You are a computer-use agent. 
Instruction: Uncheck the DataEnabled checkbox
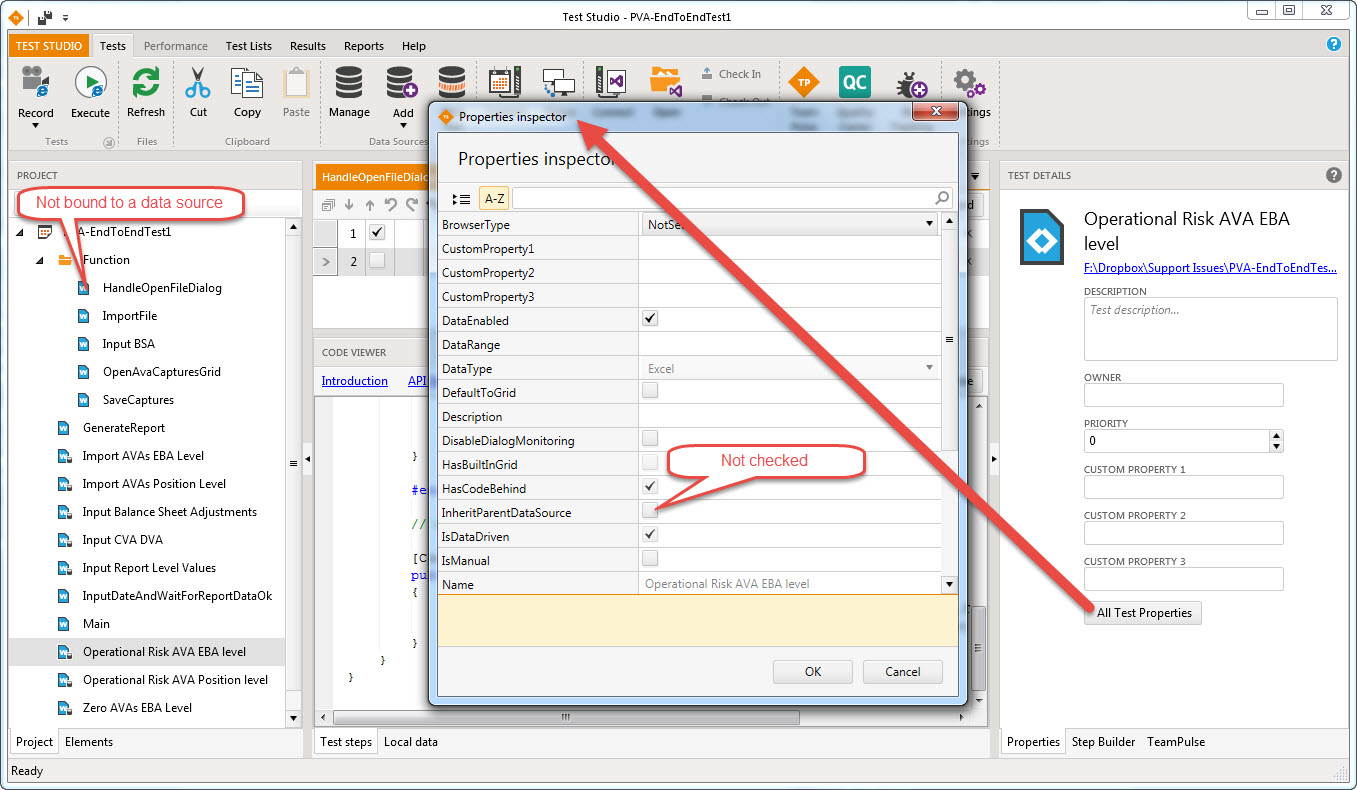click(x=650, y=319)
